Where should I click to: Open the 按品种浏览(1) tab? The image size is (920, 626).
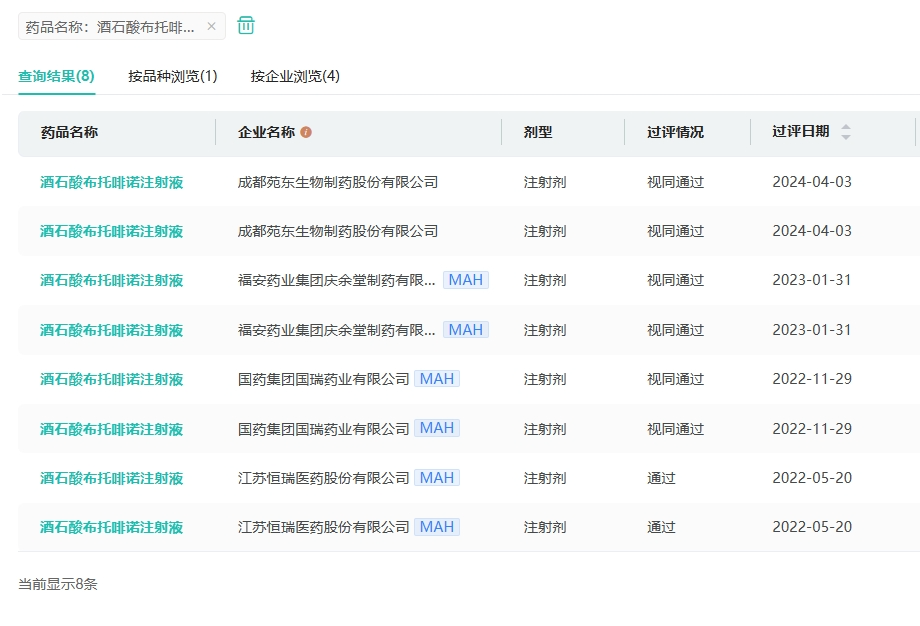pos(172,76)
